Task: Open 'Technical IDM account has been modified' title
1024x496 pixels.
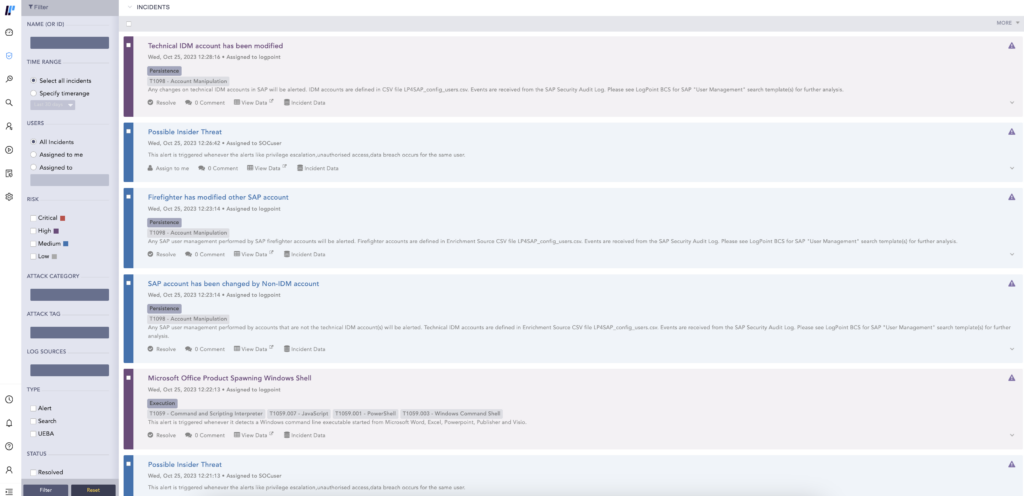Action: 216,46
